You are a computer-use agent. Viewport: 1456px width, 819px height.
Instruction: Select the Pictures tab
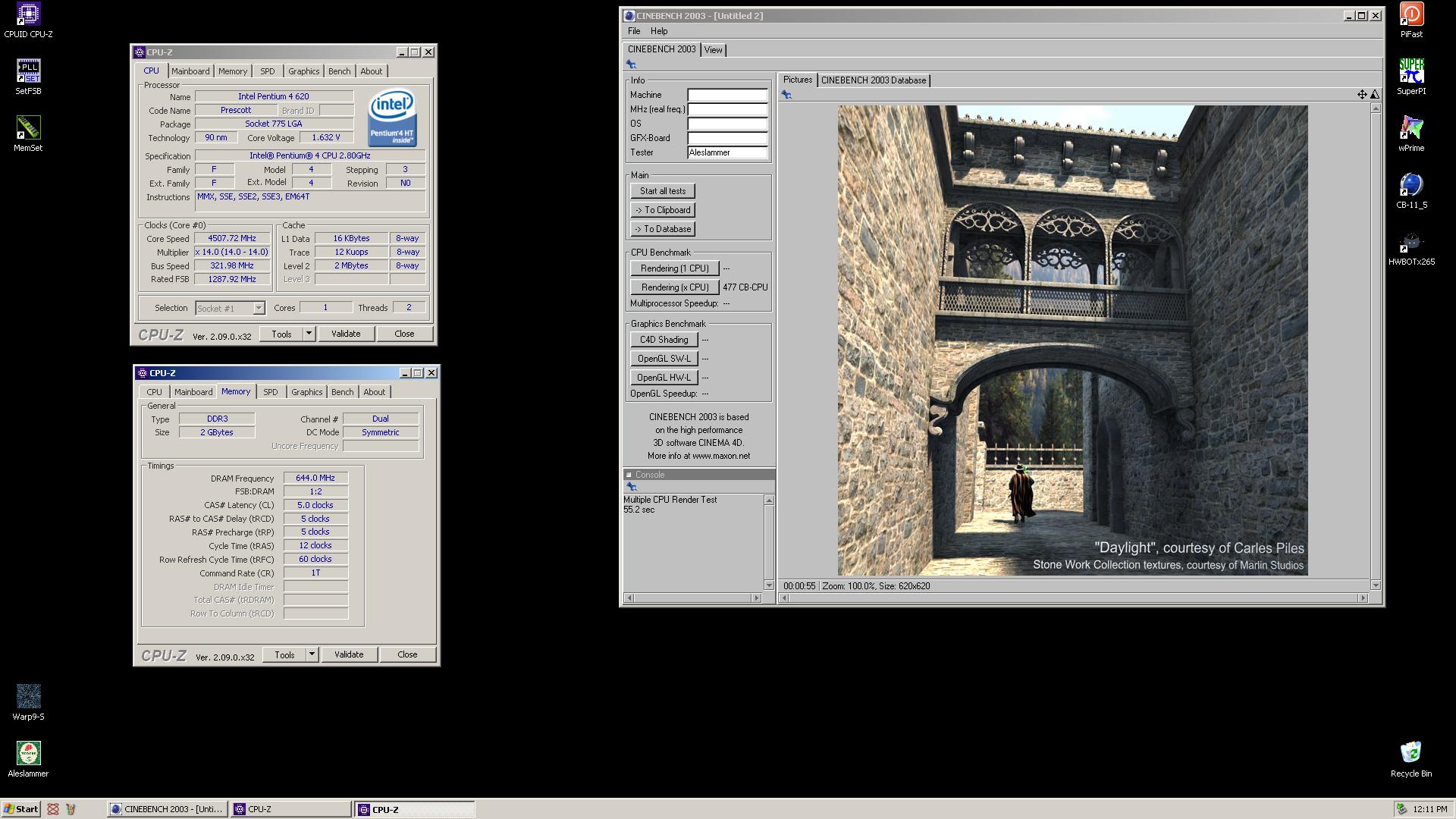click(x=798, y=80)
